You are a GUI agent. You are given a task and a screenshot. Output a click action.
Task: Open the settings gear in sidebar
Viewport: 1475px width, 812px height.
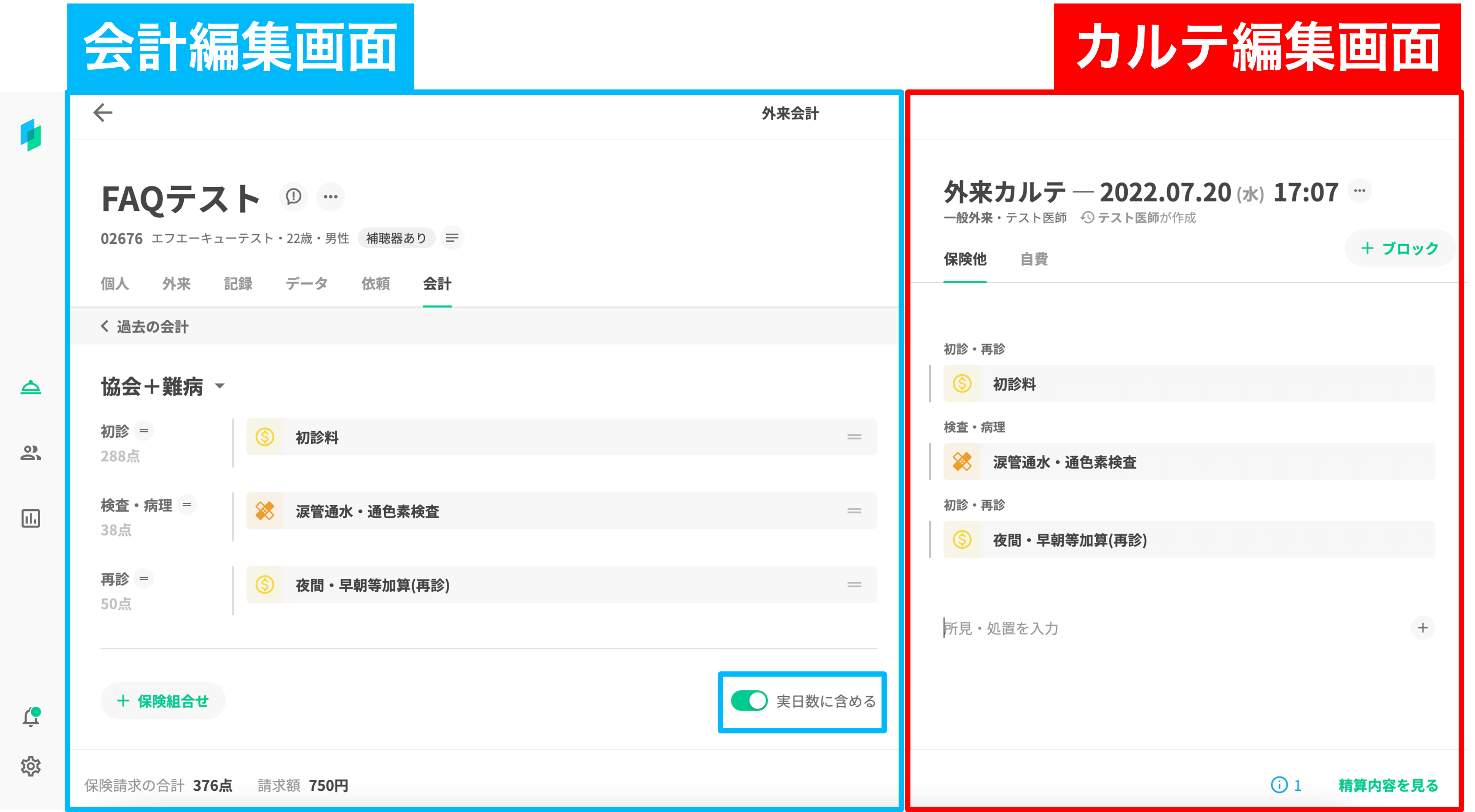point(31,766)
